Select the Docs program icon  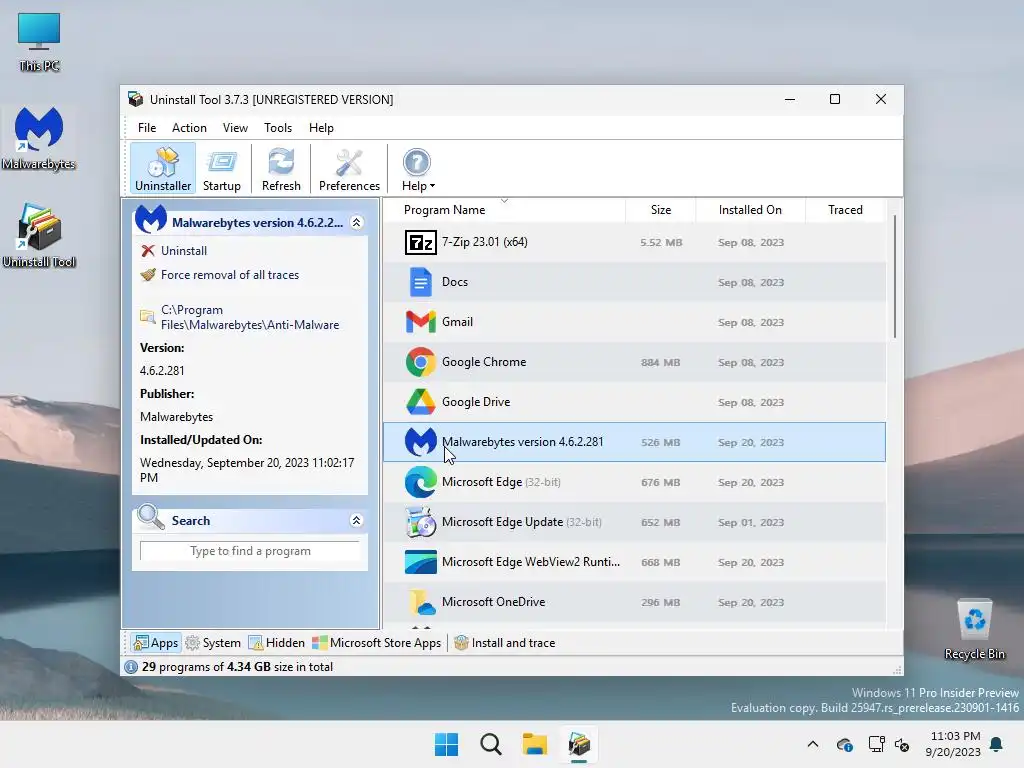pyautogui.click(x=421, y=282)
